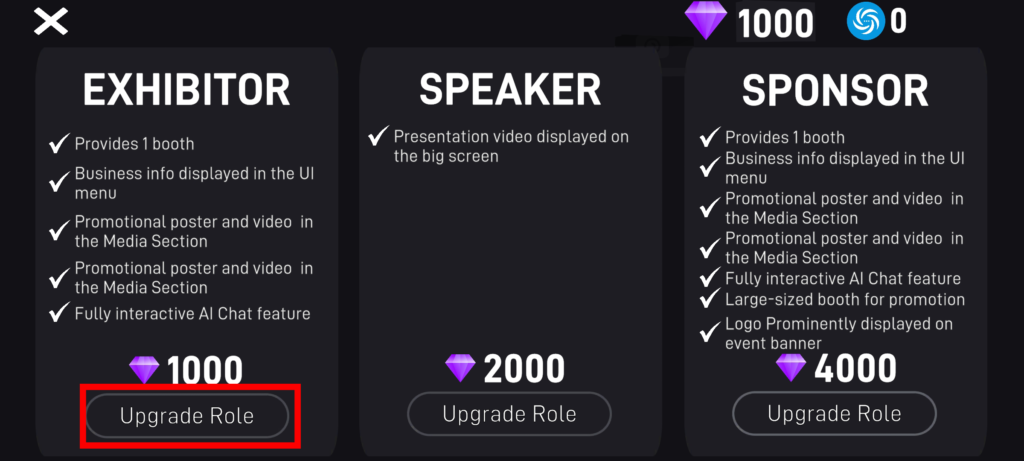The height and width of the screenshot is (461, 1024).
Task: Click the purple gem currency icon at top
Action: coord(705,22)
